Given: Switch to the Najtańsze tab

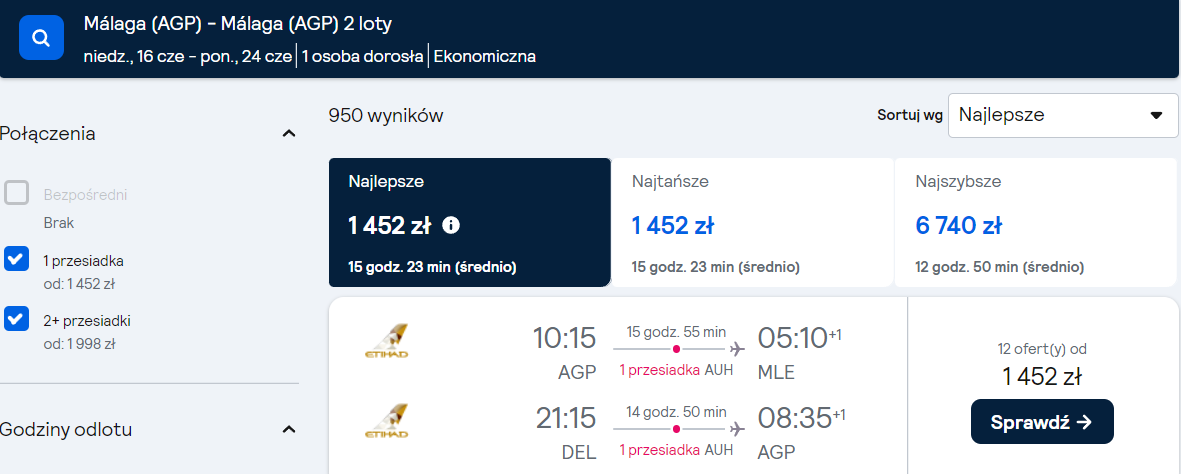Looking at the screenshot, I should click(x=752, y=222).
